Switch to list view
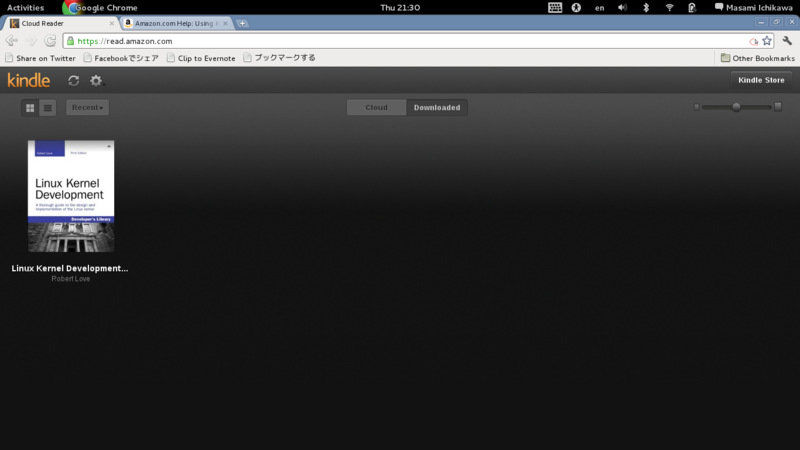This screenshot has width=800, height=450. click(x=47, y=108)
